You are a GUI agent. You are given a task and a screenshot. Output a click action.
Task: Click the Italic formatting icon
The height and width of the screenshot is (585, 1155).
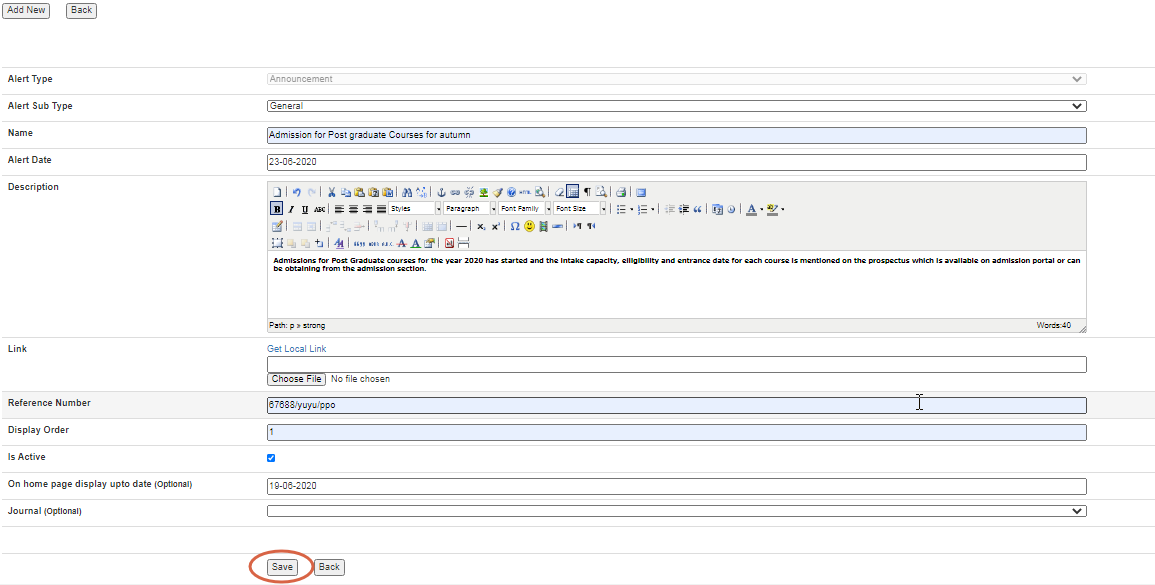point(291,209)
